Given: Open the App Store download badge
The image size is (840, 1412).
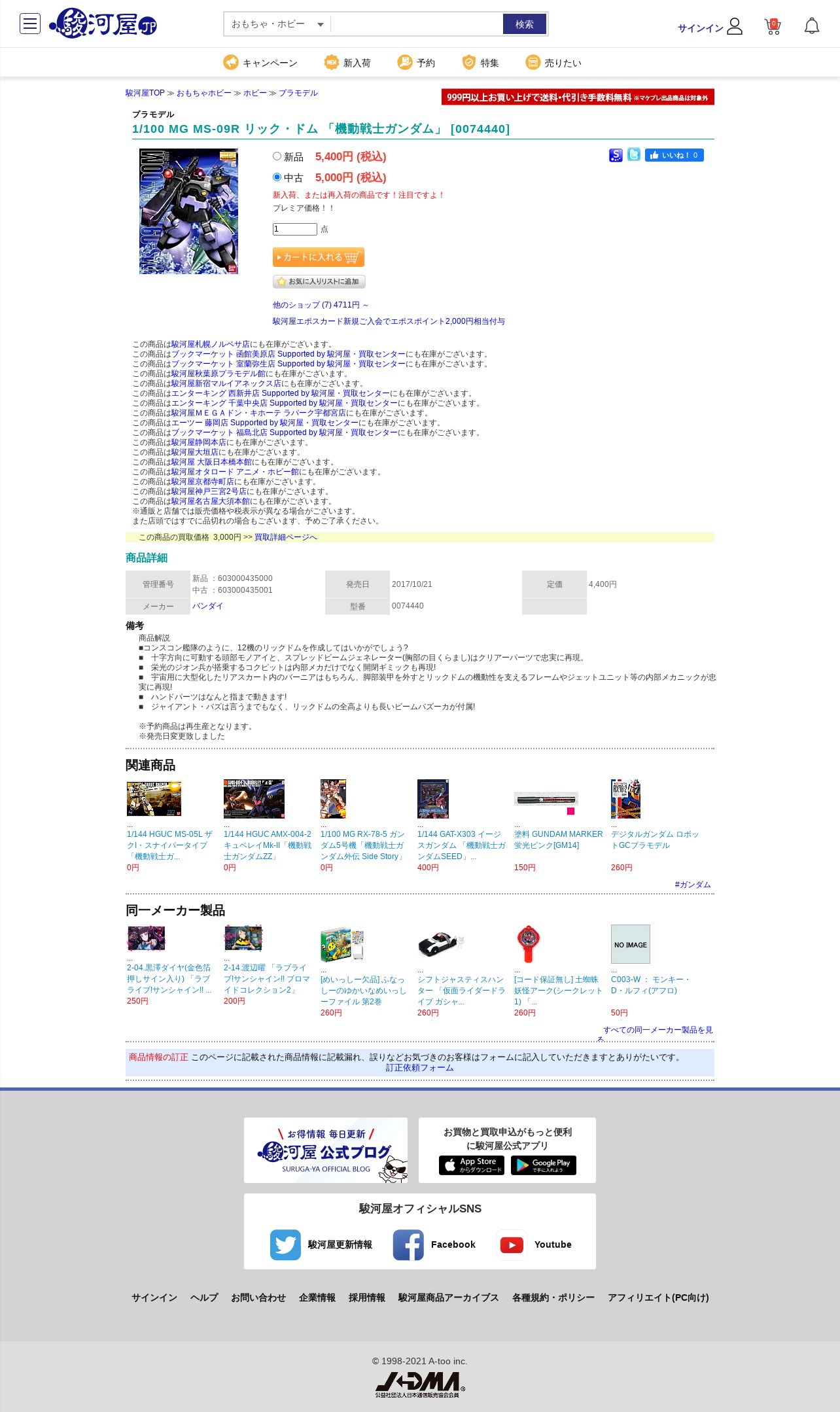Looking at the screenshot, I should [x=472, y=1165].
